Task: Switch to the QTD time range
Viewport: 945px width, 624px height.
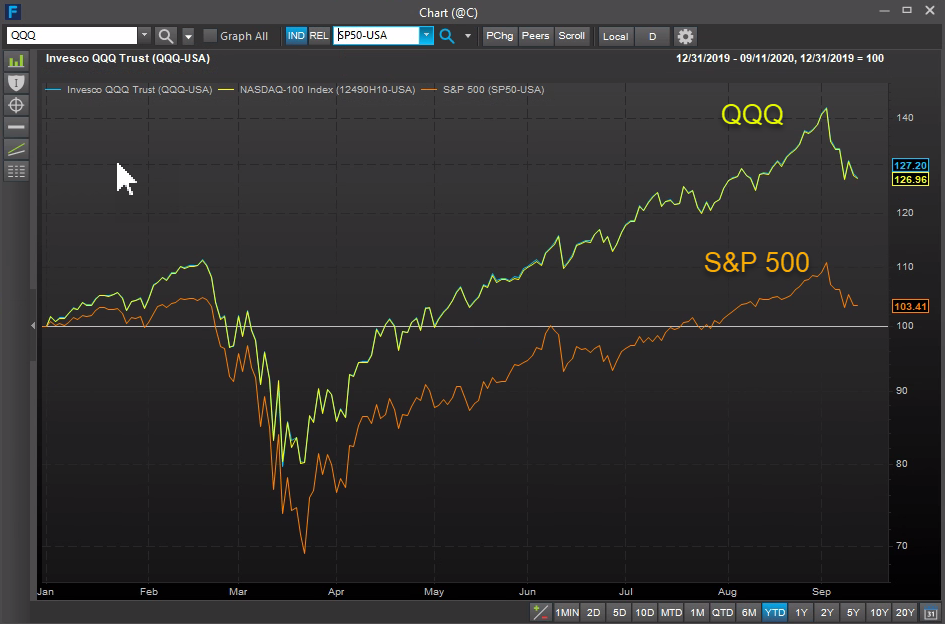Action: (723, 613)
